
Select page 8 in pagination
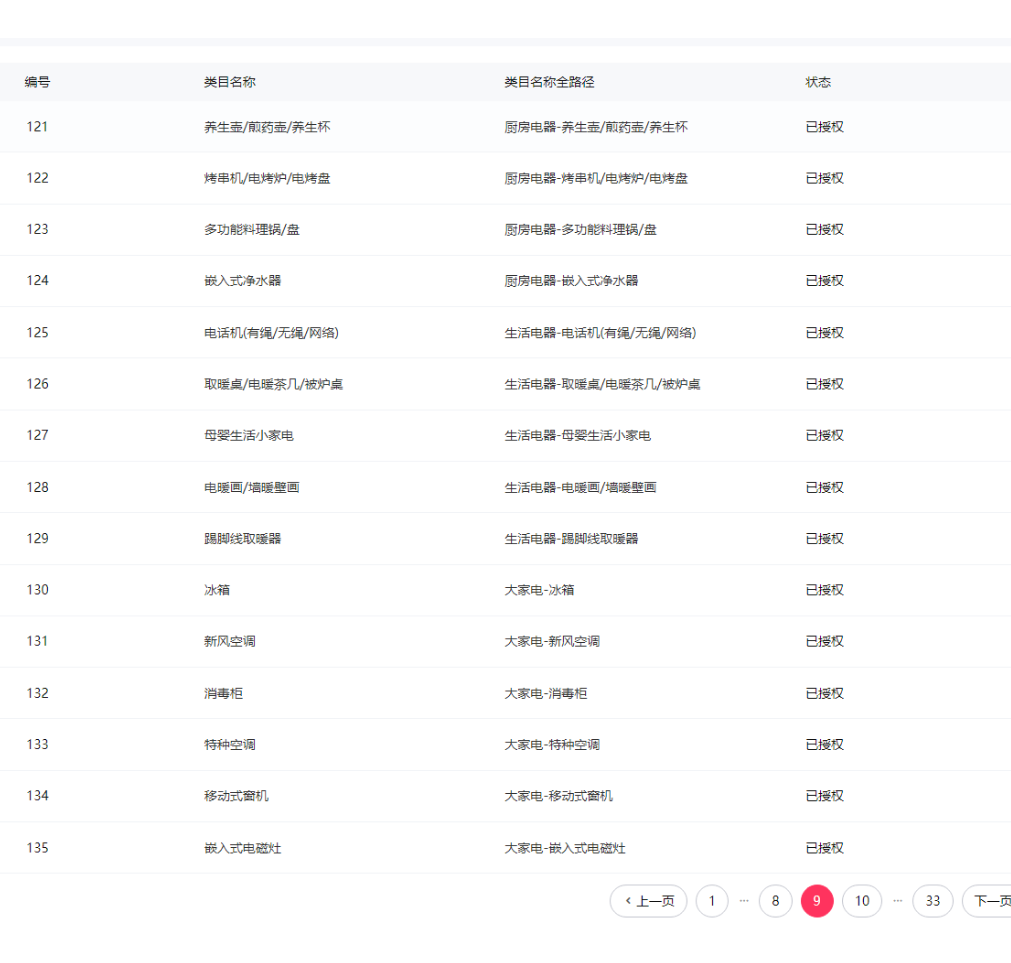(775, 901)
